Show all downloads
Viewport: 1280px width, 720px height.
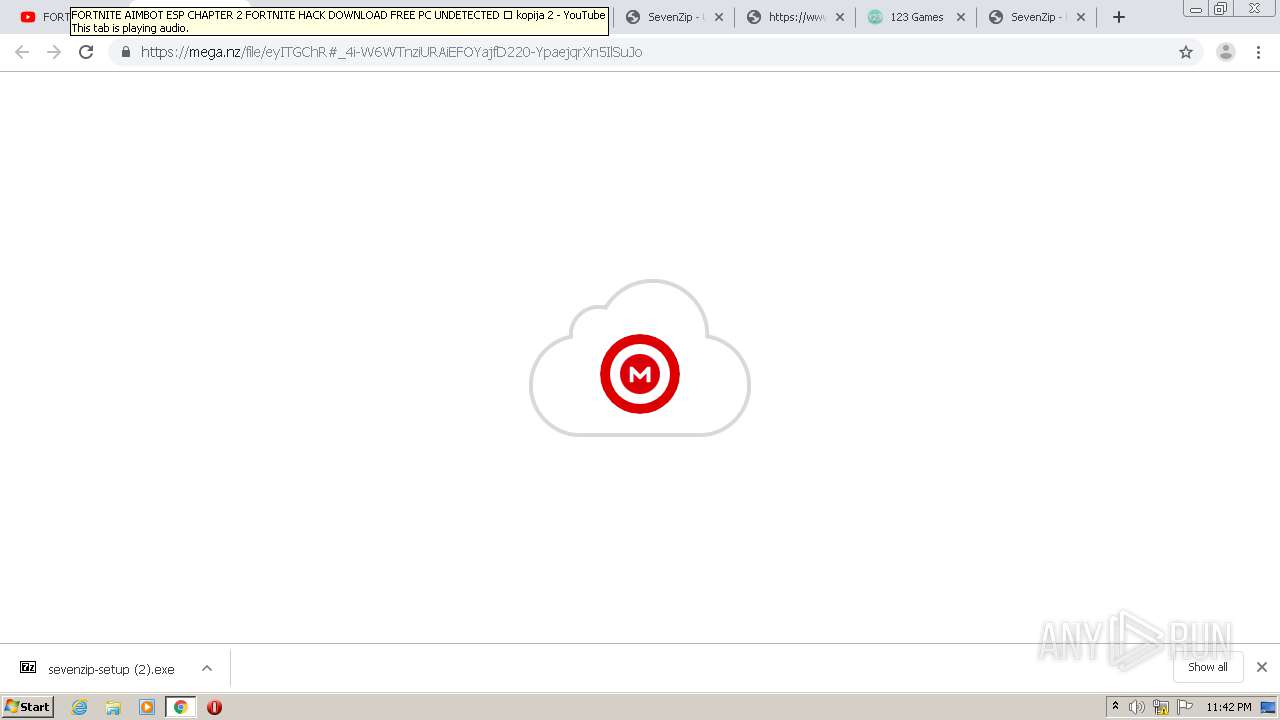pyautogui.click(x=1207, y=667)
